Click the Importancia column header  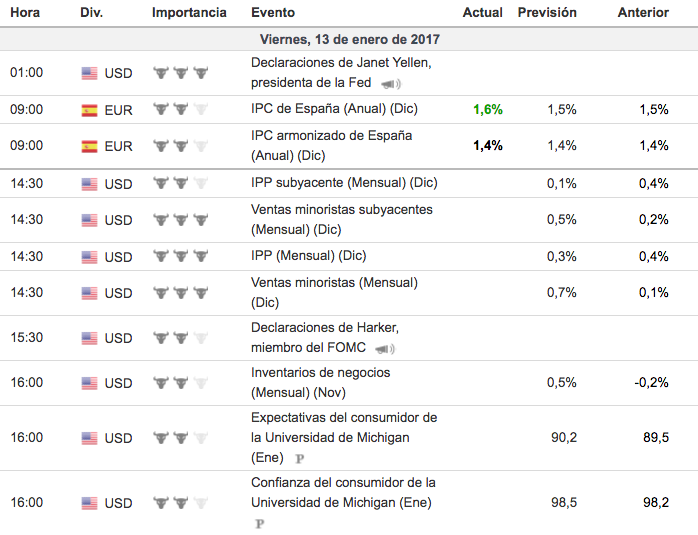click(x=189, y=13)
